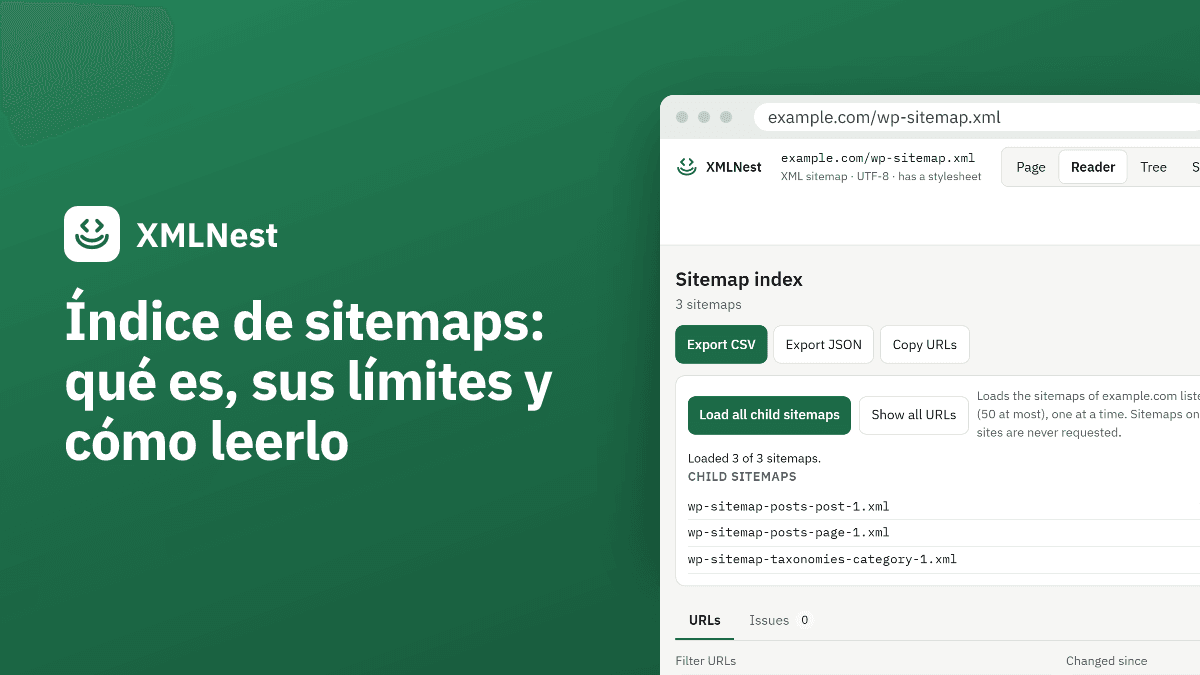The height and width of the screenshot is (675, 1200).
Task: Click the large XMLNest logo on the green banner
Action: point(92,234)
